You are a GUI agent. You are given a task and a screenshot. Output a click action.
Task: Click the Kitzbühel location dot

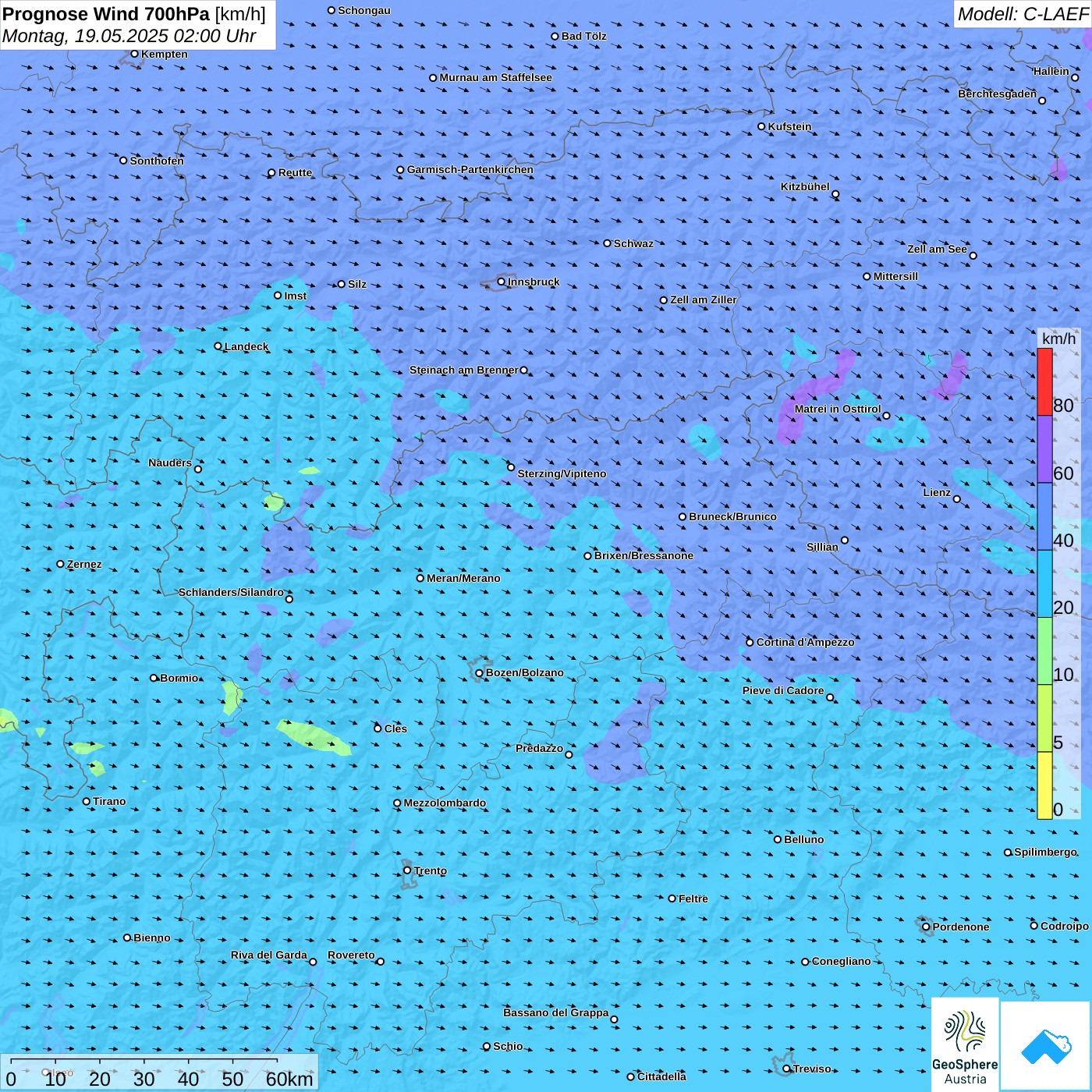point(835,194)
